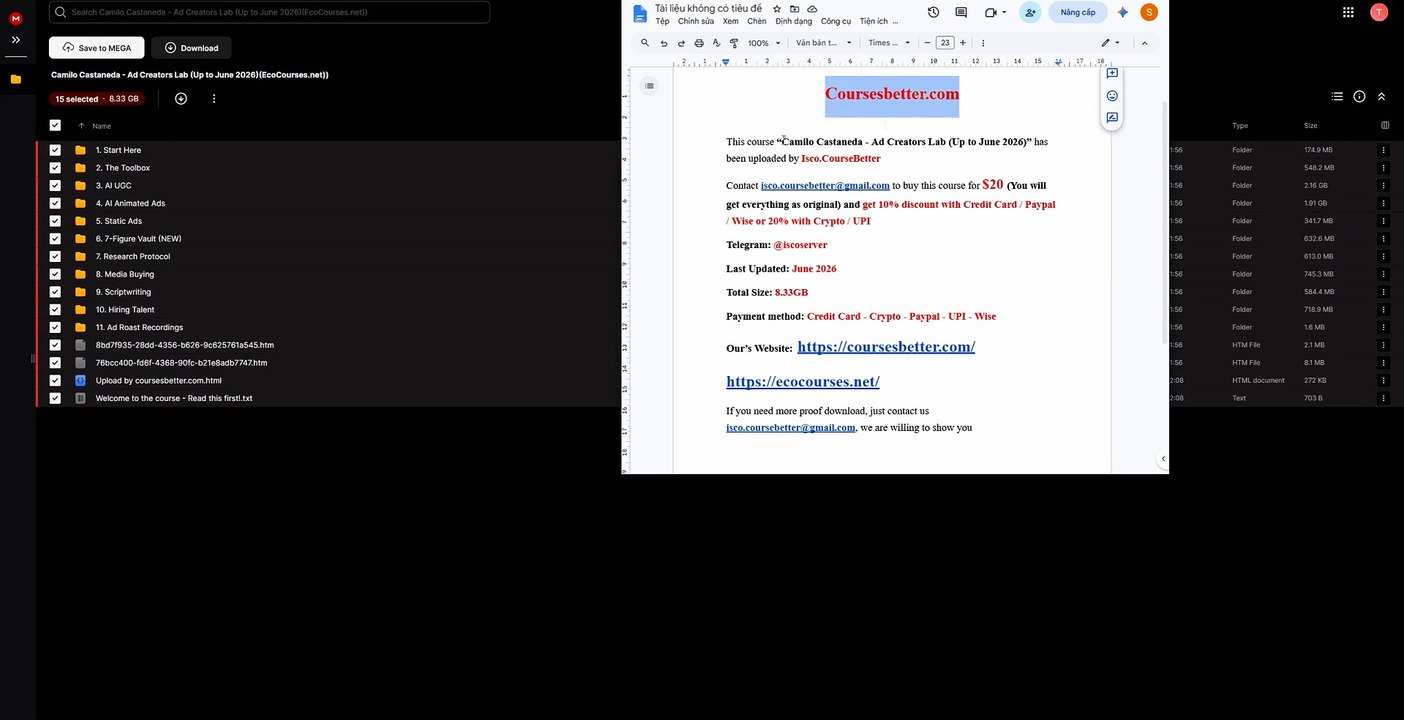
Task: Click the download icon beside 15 selected
Action: pyautogui.click(x=181, y=99)
